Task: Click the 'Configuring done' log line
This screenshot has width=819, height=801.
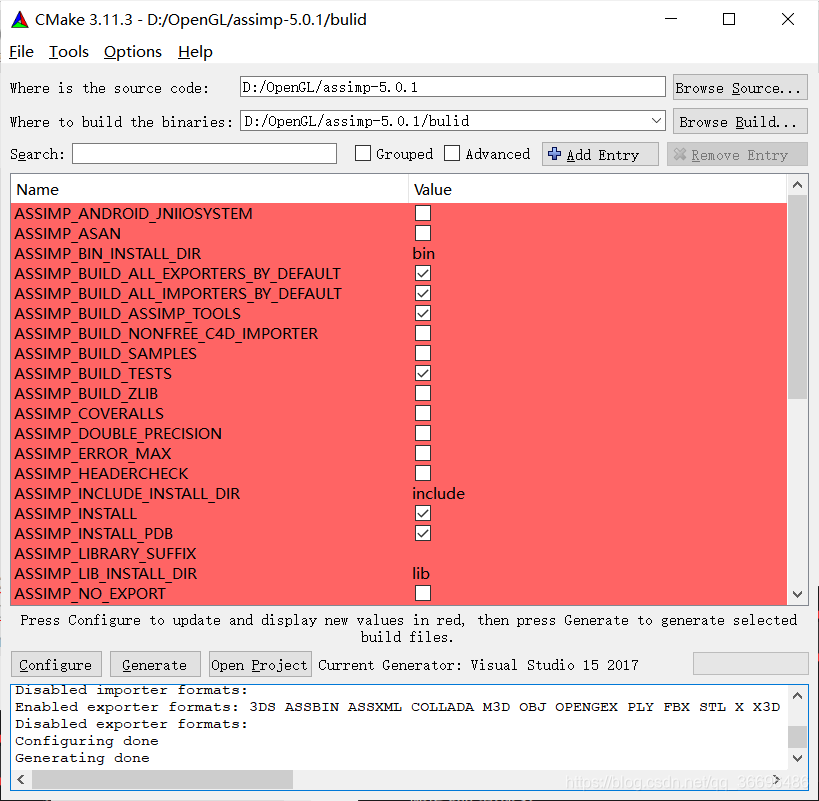Action: click(86, 741)
